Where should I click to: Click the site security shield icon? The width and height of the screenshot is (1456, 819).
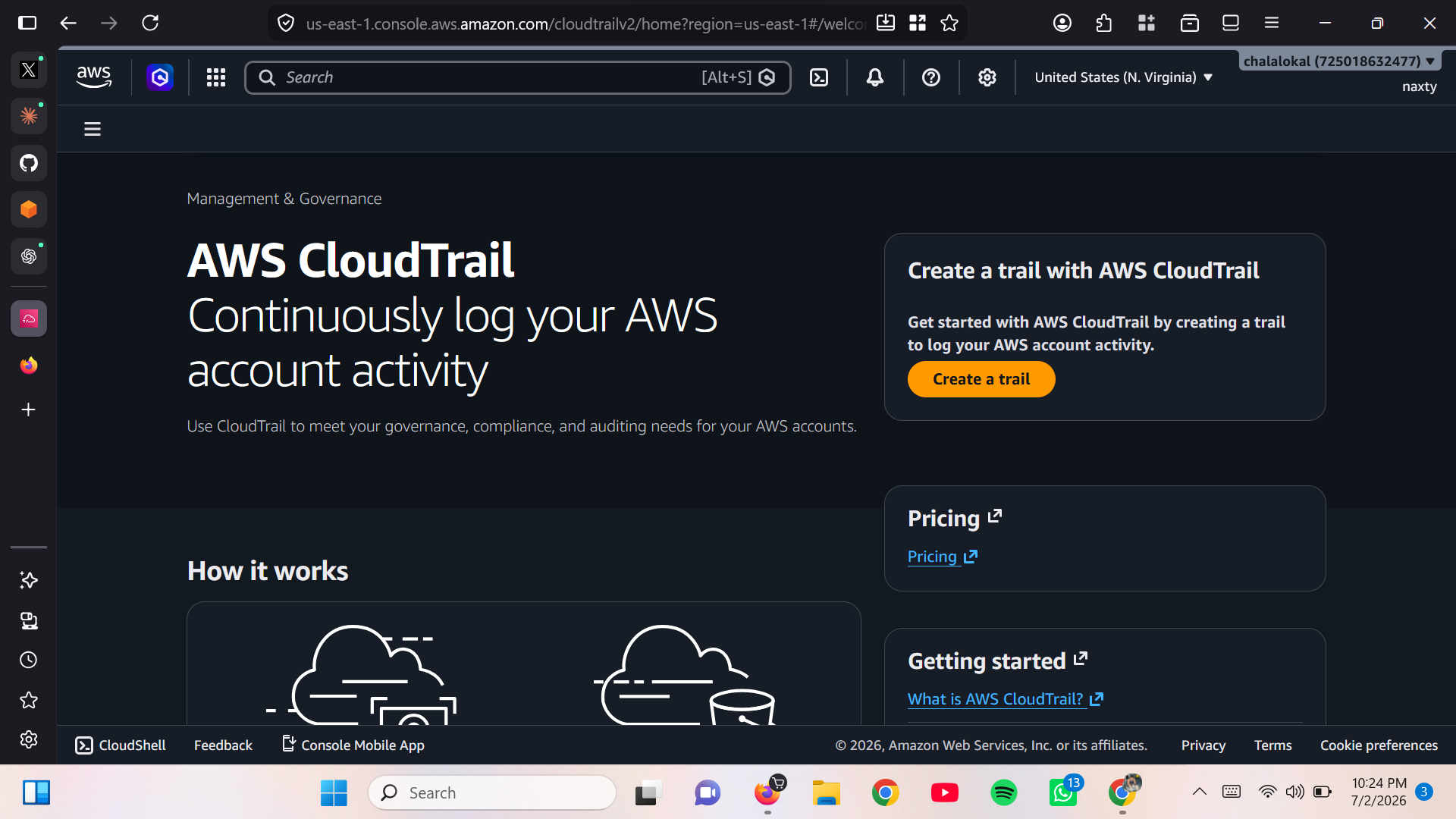coord(286,24)
